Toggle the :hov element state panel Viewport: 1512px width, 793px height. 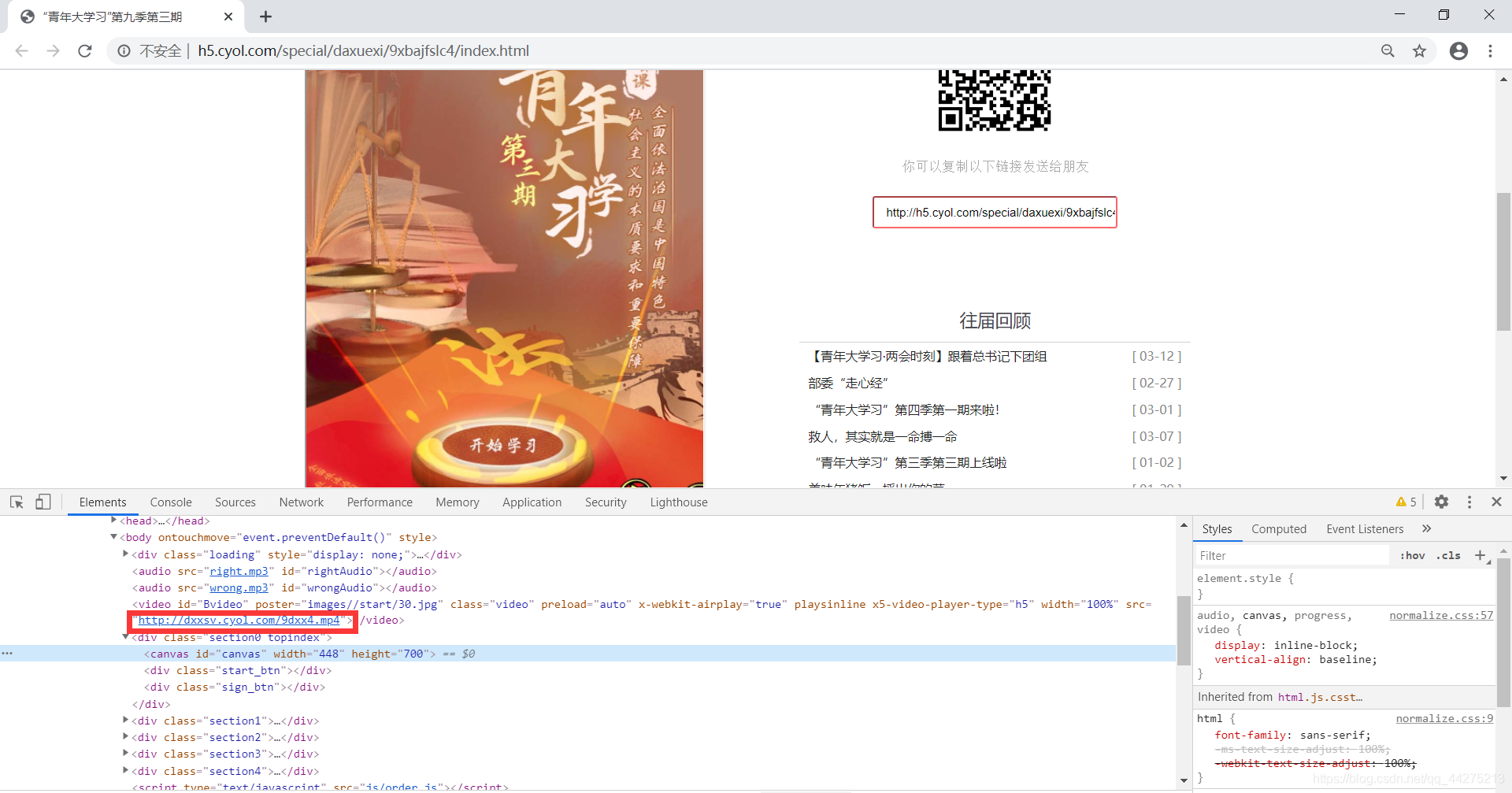point(1413,556)
